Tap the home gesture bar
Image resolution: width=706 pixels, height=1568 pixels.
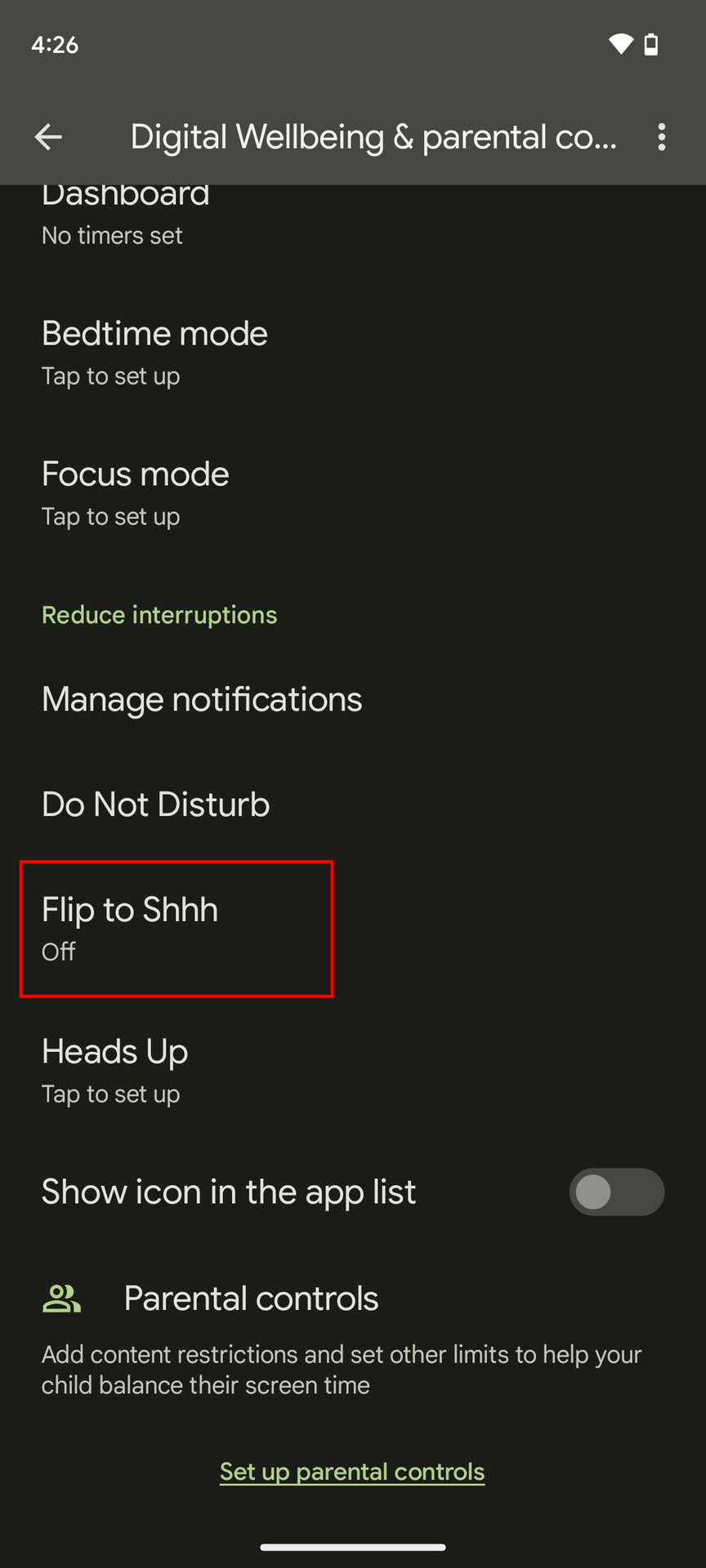pyautogui.click(x=353, y=1547)
